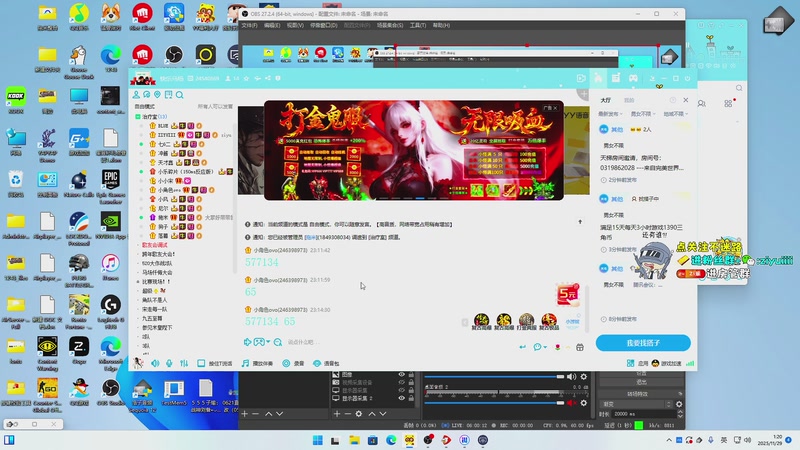
Task: Open the 语音包 voice pack button
Action: [x=326, y=363]
